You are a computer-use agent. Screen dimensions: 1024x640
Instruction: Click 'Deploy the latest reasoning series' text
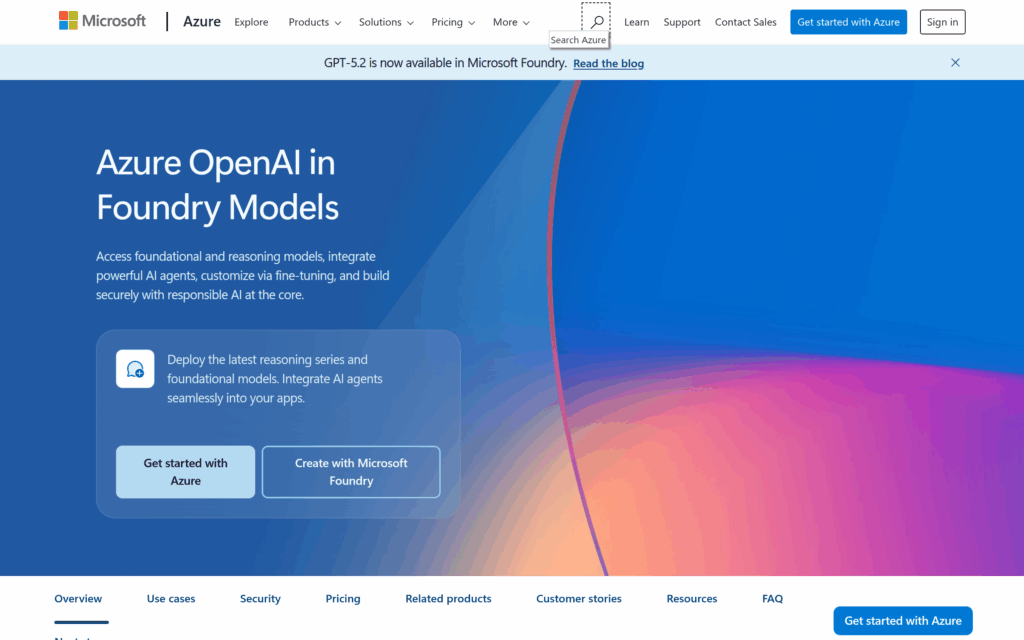click(275, 379)
